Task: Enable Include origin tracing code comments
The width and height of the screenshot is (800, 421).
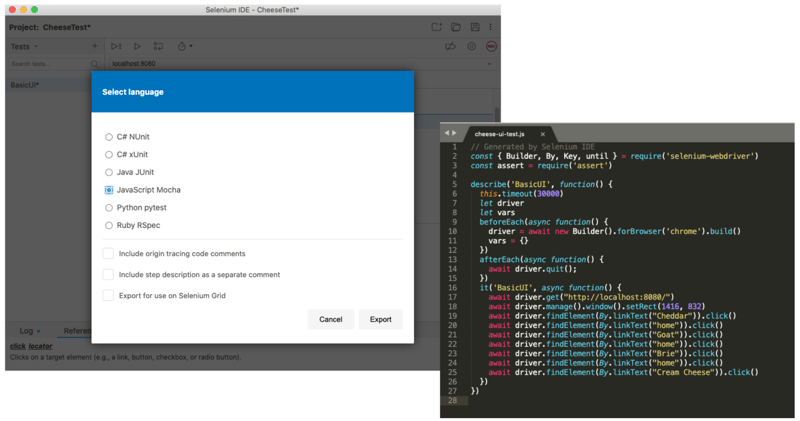Action: tap(108, 254)
